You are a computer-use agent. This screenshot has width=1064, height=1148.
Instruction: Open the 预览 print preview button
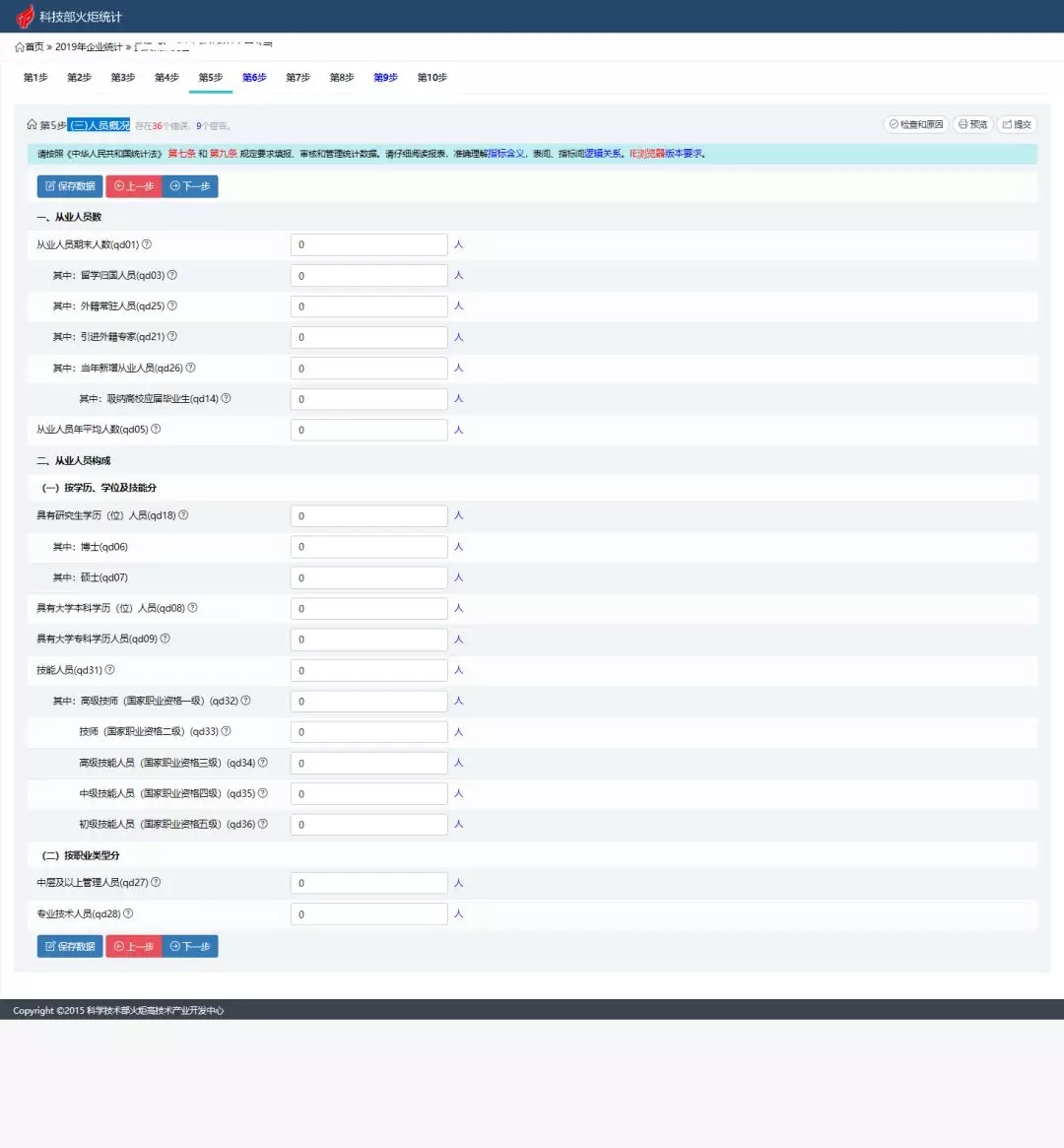pyautogui.click(x=972, y=124)
